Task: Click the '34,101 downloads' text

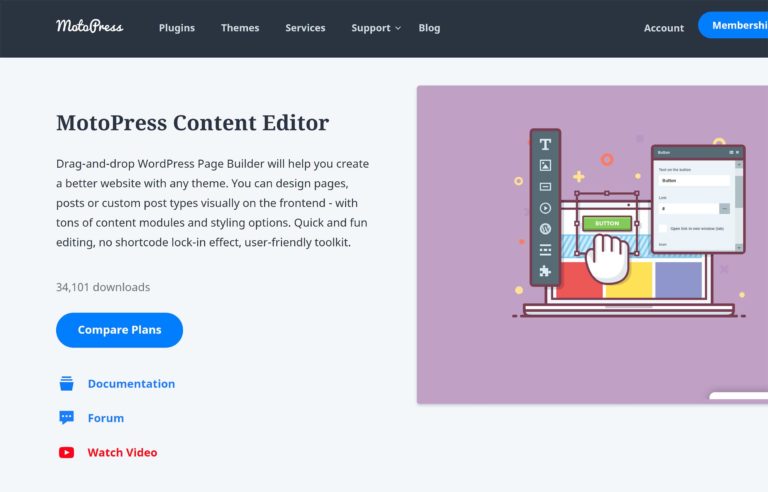Action: click(103, 287)
